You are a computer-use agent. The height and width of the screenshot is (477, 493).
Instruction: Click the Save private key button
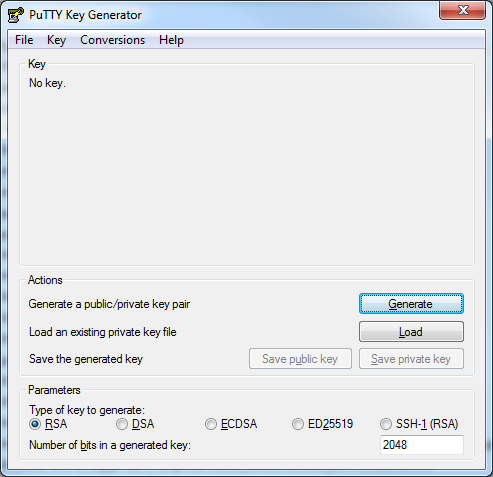pos(411,359)
